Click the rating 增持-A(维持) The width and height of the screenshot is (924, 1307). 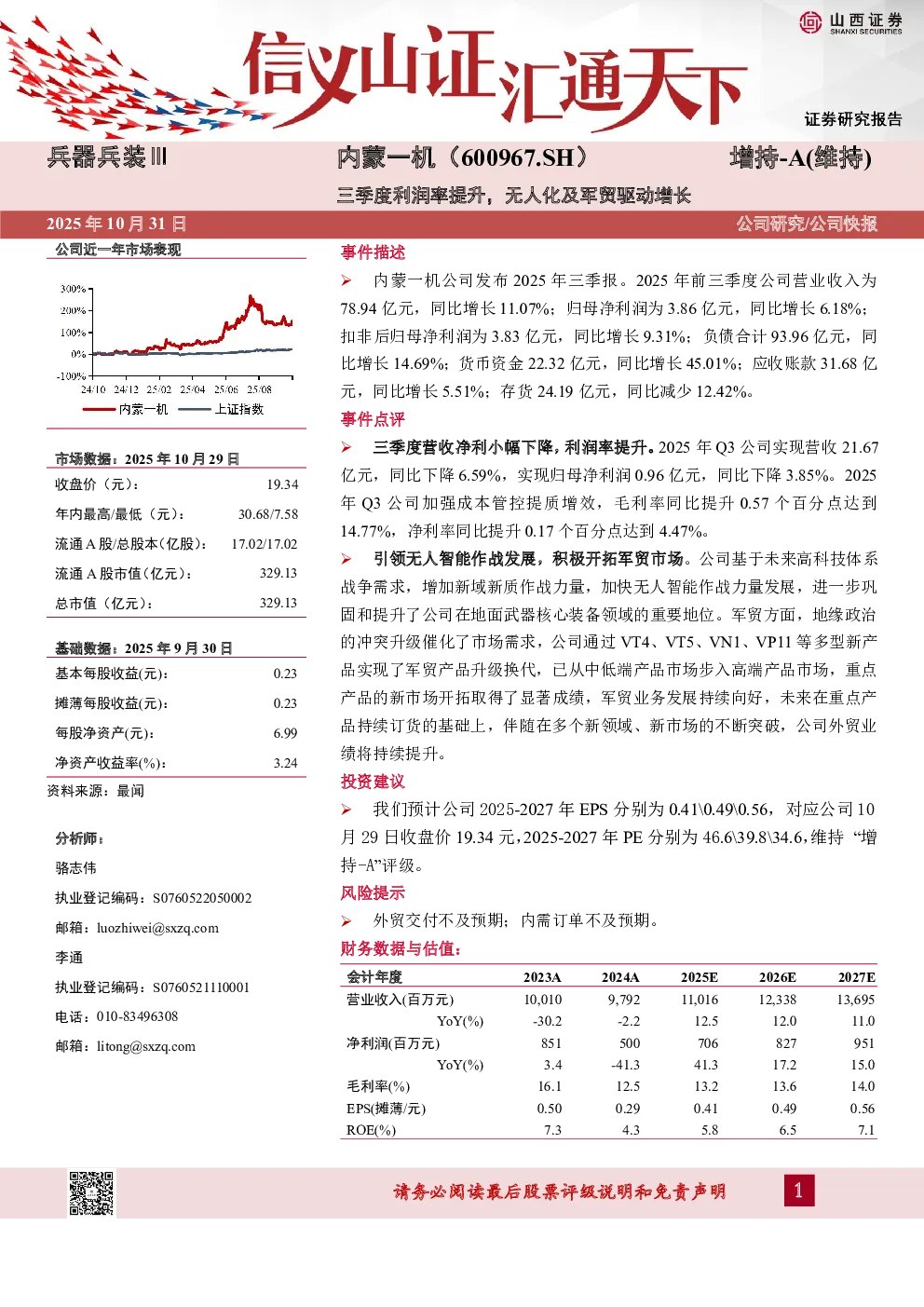[801, 157]
